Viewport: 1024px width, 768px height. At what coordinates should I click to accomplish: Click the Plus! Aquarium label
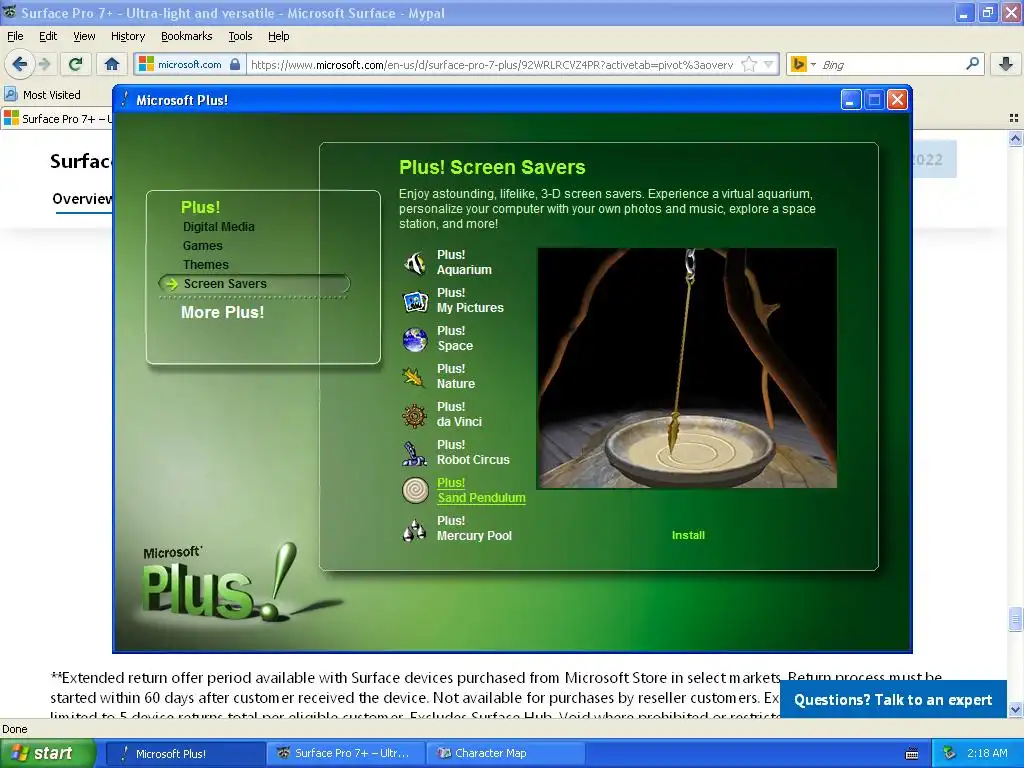click(464, 262)
